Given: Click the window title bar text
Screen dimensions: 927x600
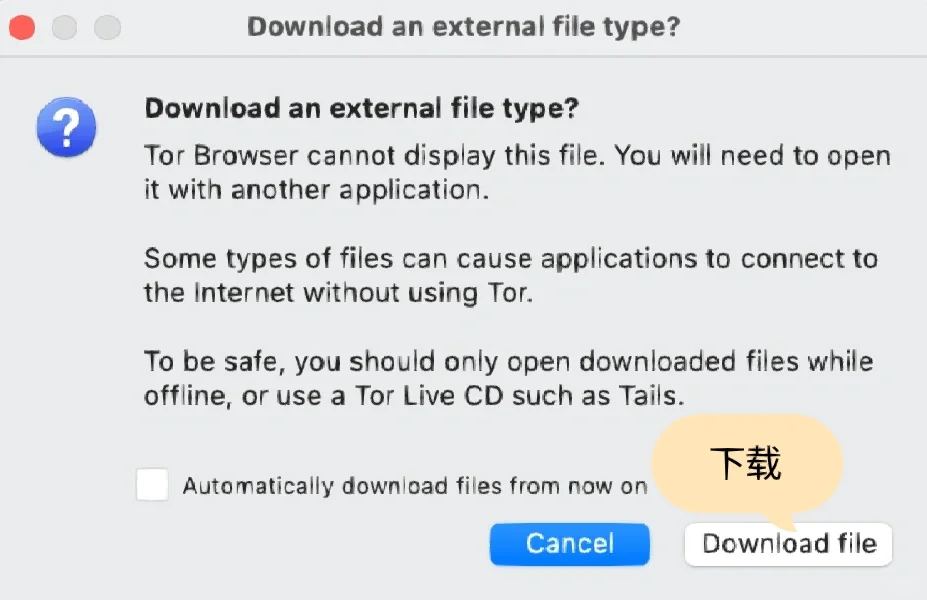Looking at the screenshot, I should 464,27.
